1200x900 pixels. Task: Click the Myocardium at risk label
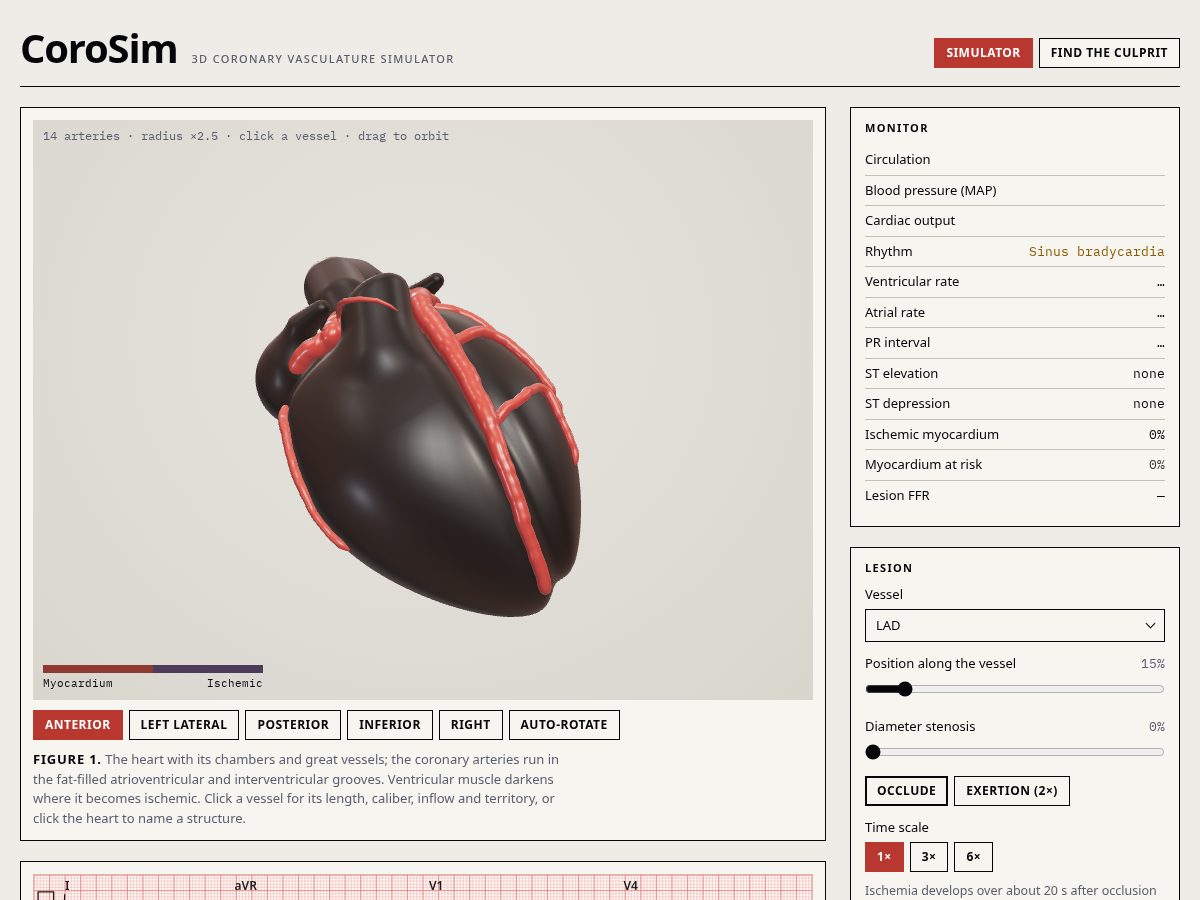pos(924,464)
